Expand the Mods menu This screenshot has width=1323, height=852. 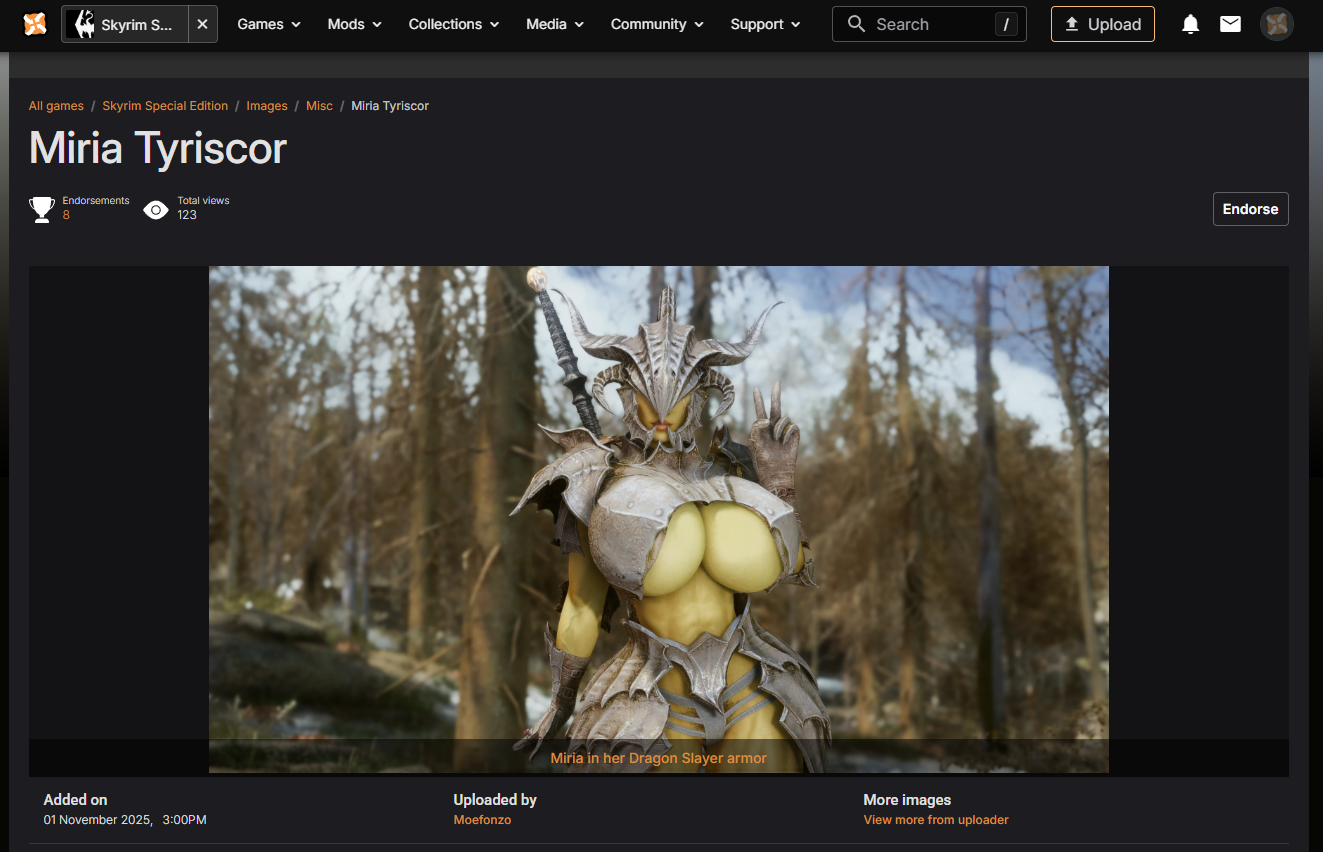[355, 24]
